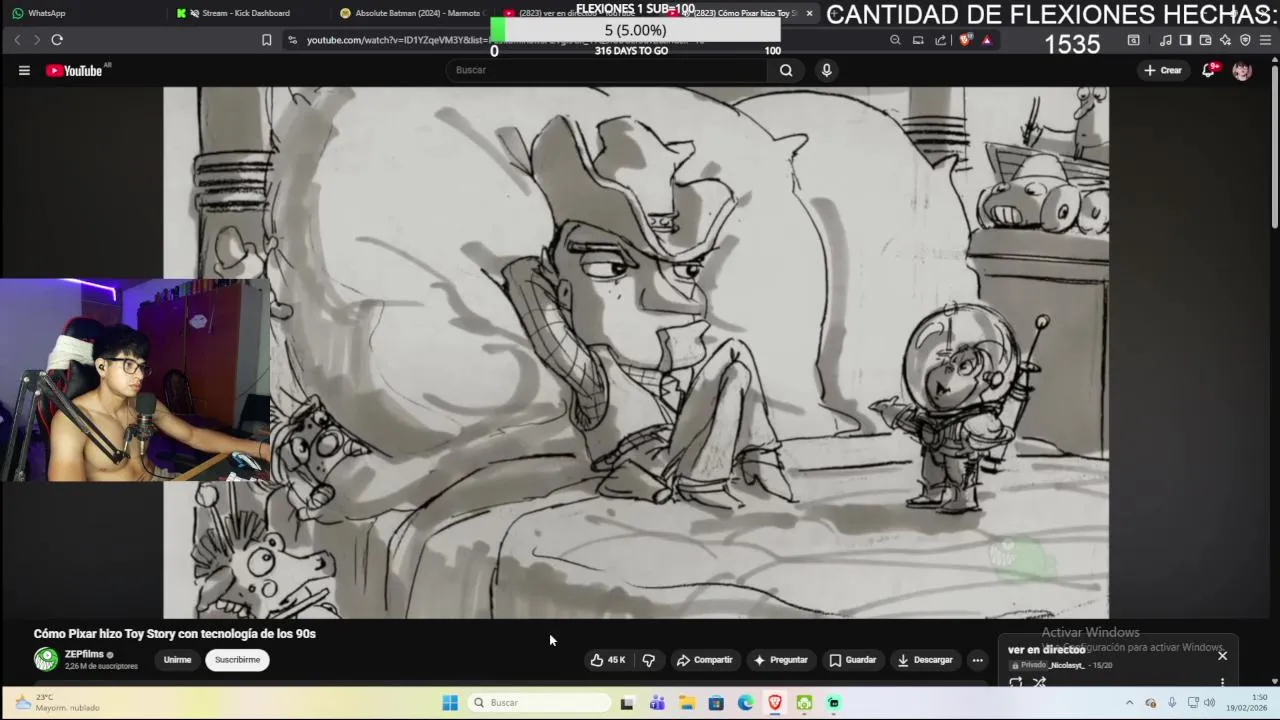Click the Toy Story storyboard video player
The width and height of the screenshot is (1280, 720).
pos(636,352)
